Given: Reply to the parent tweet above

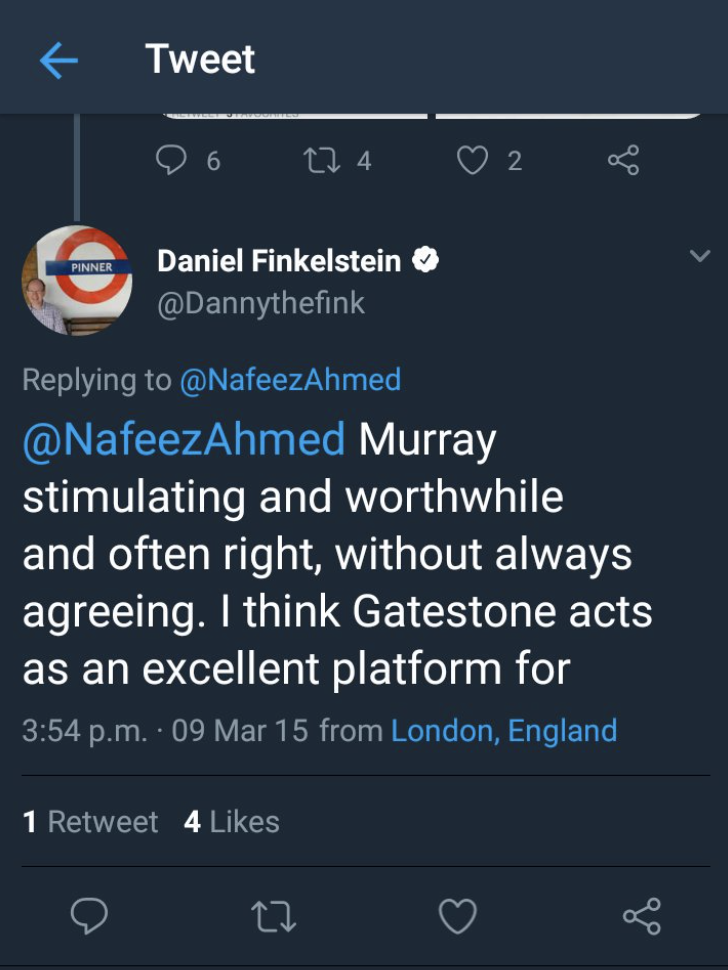Looking at the screenshot, I should 173,160.
